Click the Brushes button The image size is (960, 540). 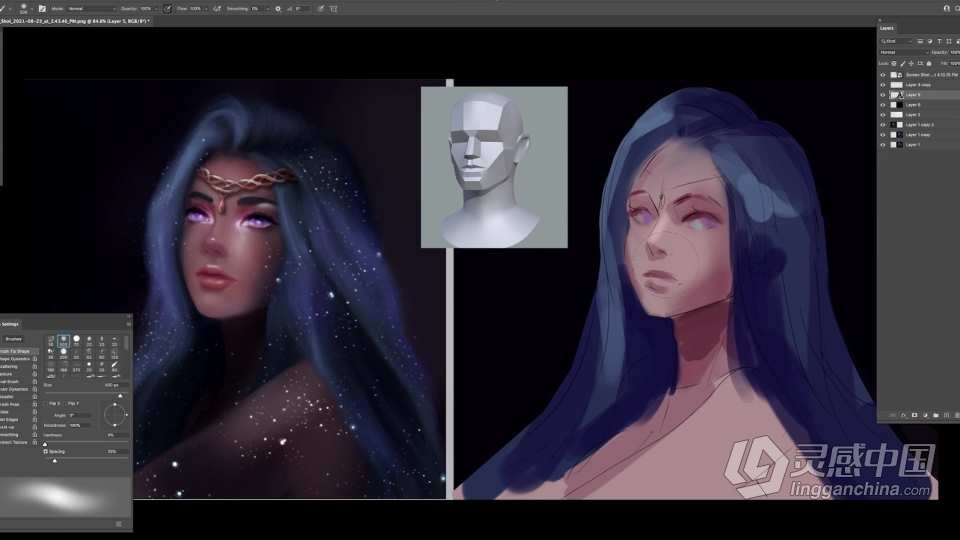point(13,339)
